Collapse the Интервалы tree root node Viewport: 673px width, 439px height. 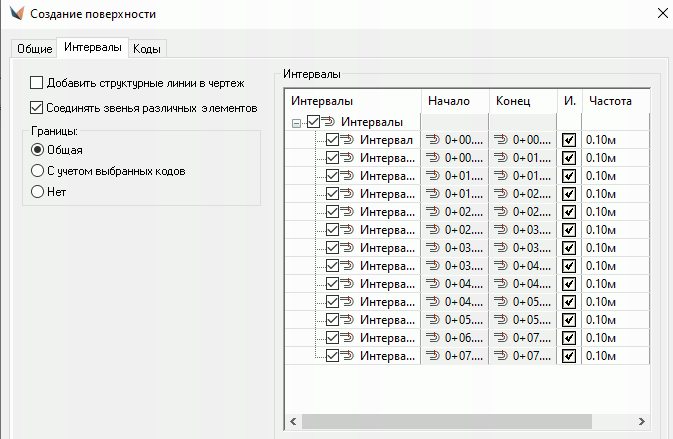pos(297,122)
